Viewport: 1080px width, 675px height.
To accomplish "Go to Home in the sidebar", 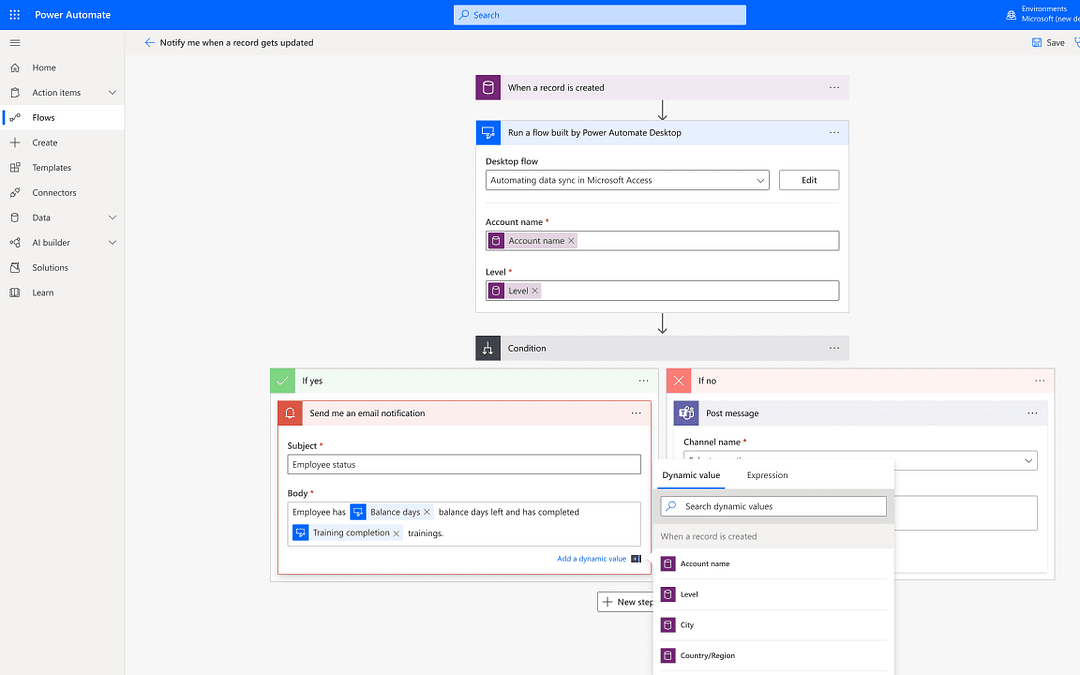I will tap(44, 68).
